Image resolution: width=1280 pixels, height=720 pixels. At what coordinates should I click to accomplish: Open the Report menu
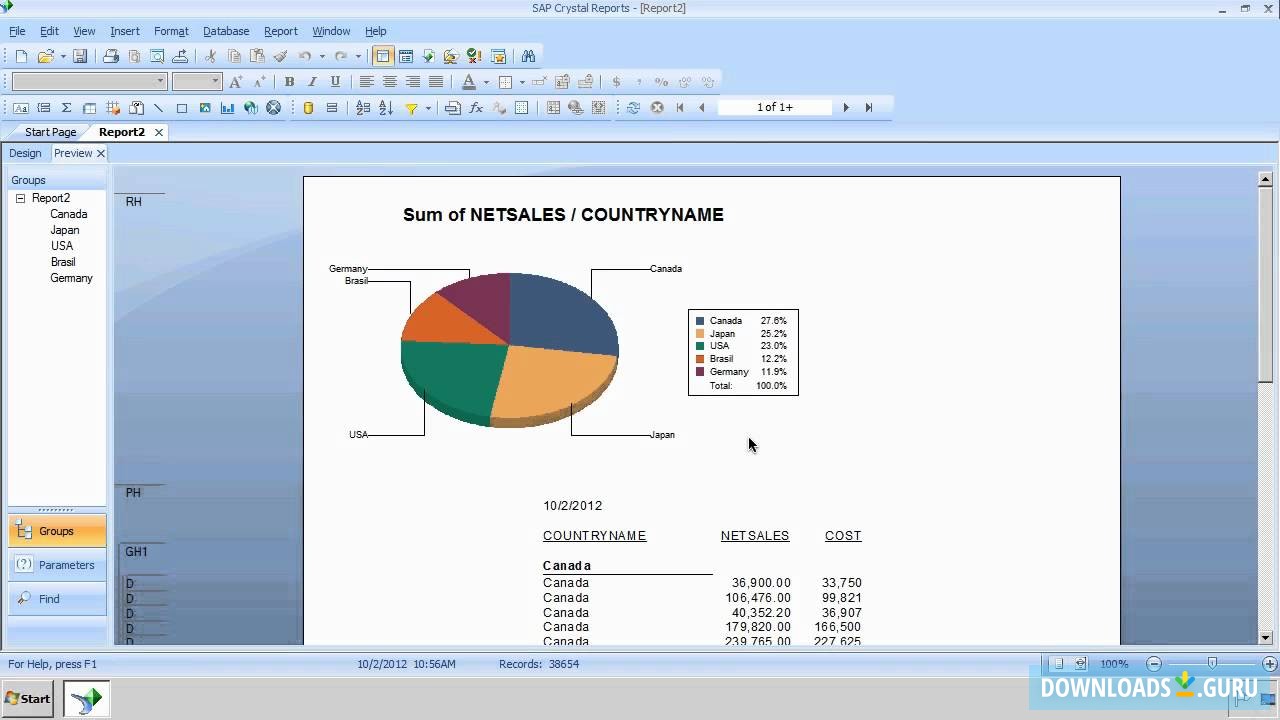(x=281, y=31)
